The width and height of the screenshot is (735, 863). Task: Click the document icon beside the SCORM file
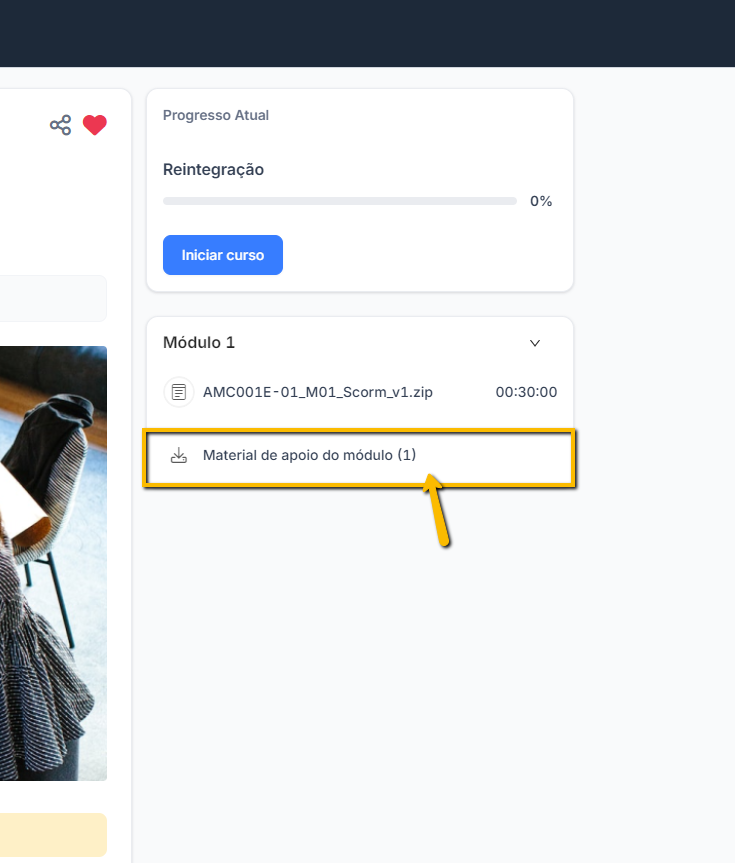click(x=178, y=392)
